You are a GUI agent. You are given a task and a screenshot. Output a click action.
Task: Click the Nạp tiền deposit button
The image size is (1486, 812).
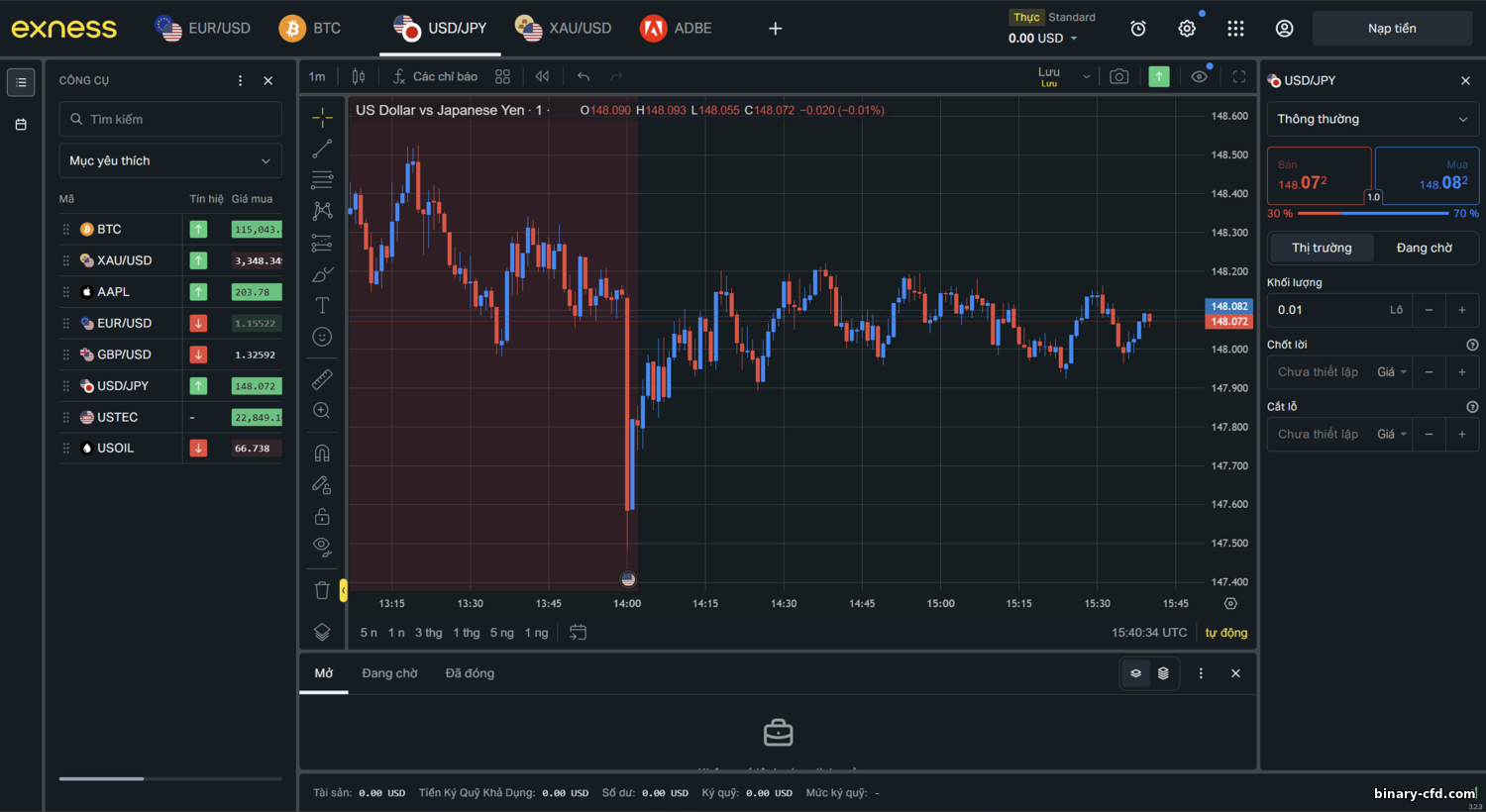1392,29
